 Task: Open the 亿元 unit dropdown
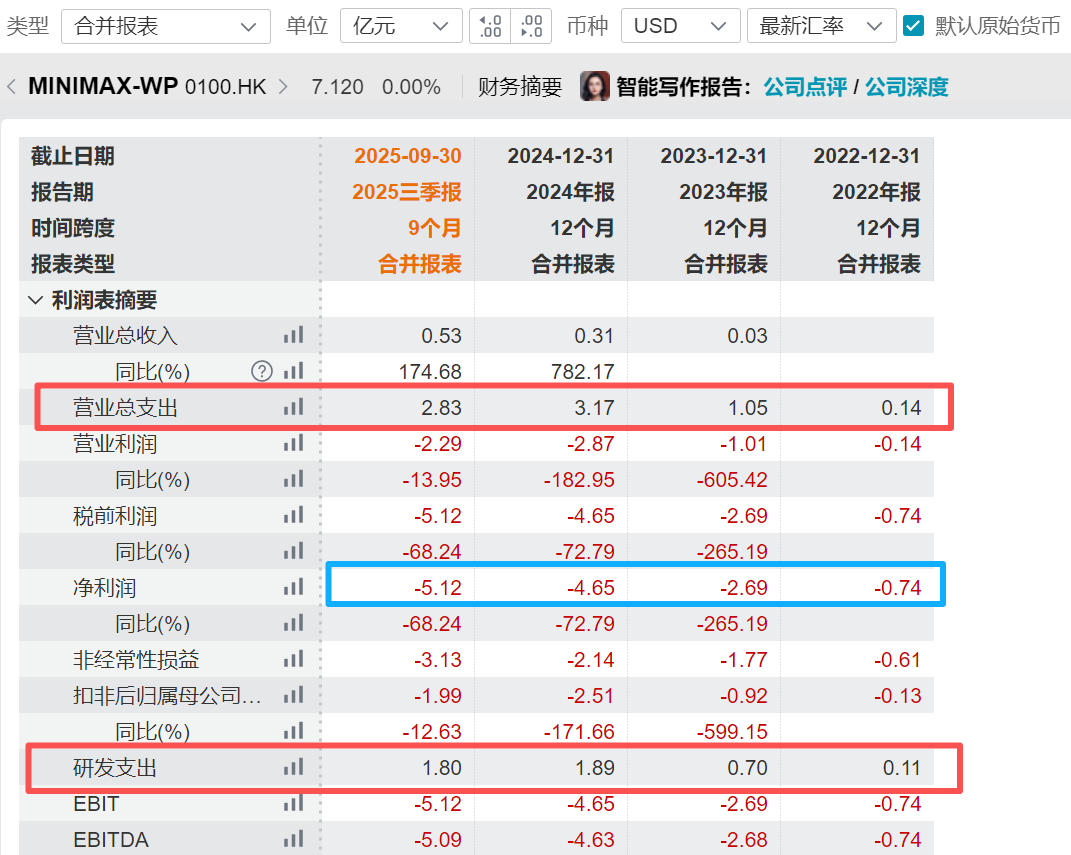tap(401, 26)
